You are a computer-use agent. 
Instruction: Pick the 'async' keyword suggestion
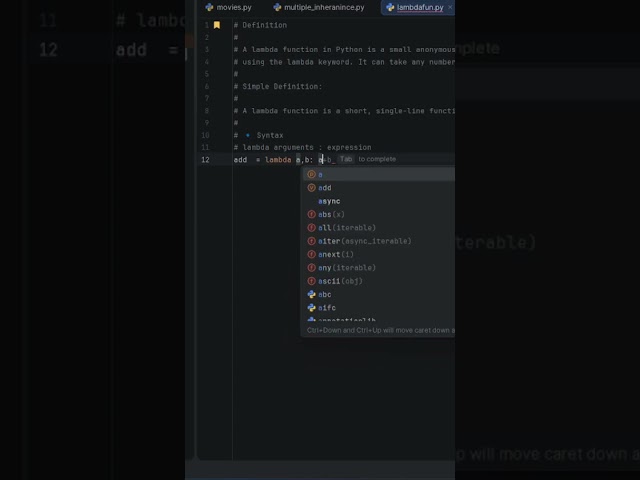click(379, 201)
